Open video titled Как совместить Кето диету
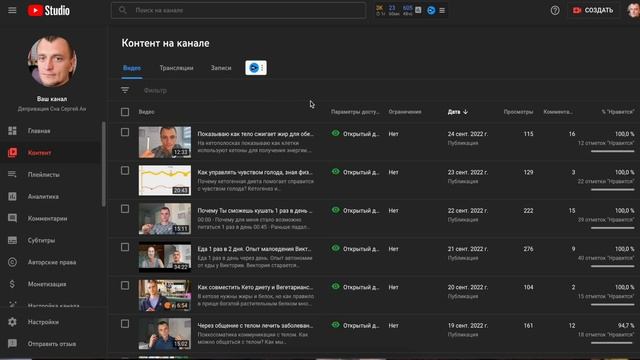 (x=256, y=287)
